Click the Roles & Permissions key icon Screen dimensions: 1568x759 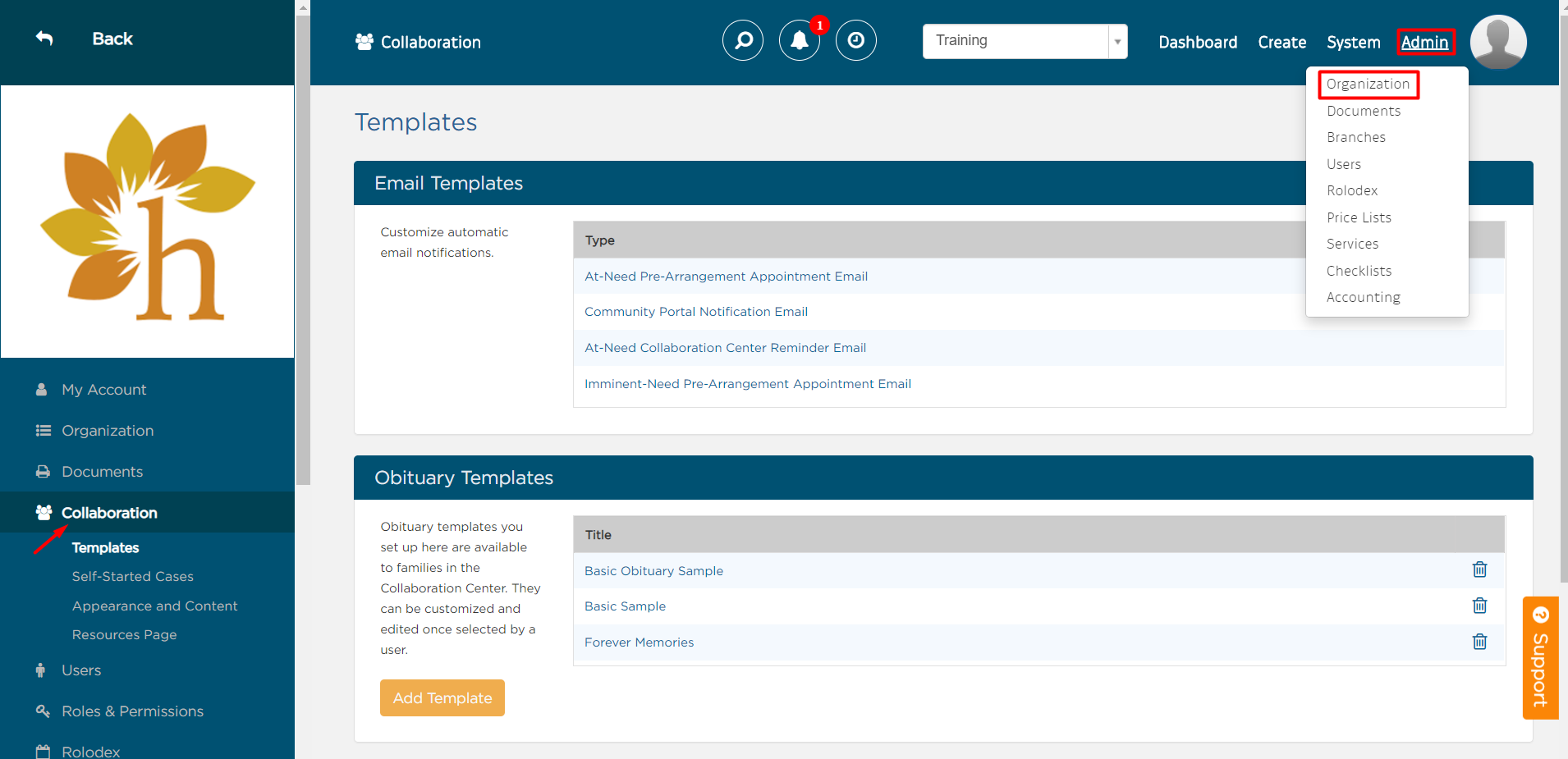(43, 711)
